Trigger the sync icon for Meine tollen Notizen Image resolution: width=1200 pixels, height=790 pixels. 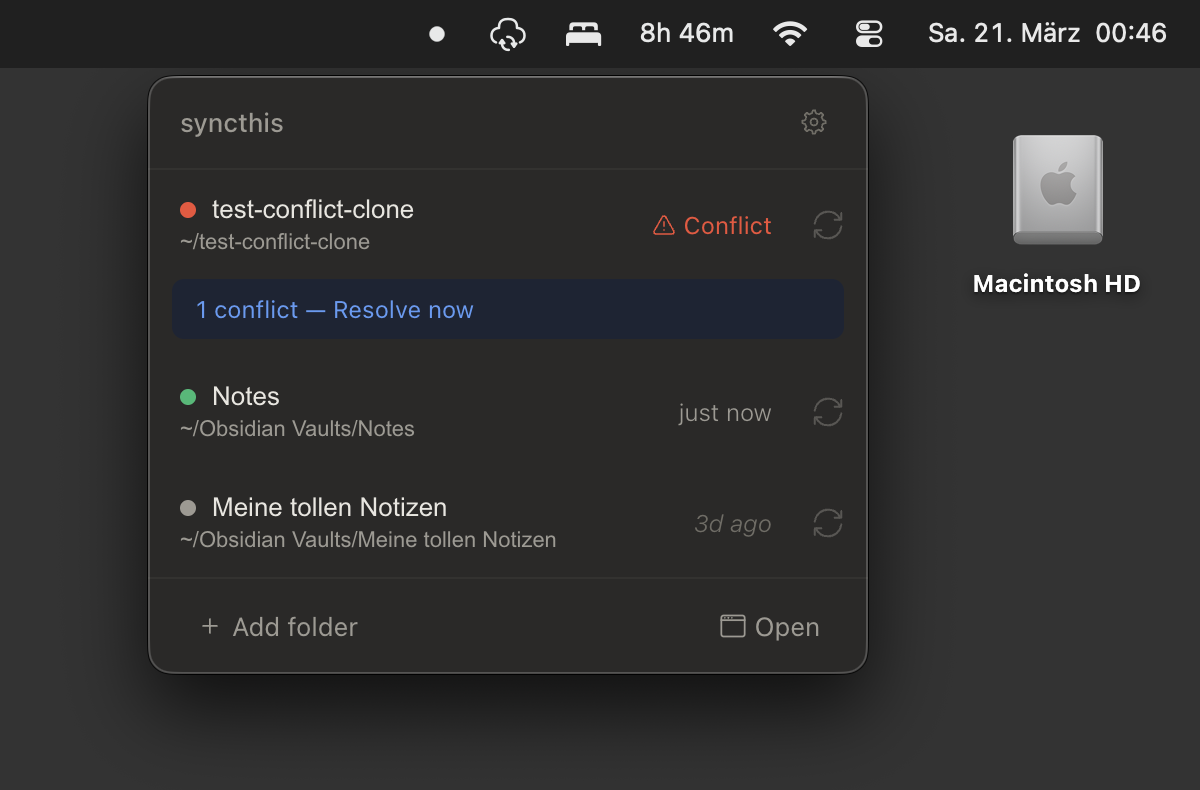coord(827,523)
